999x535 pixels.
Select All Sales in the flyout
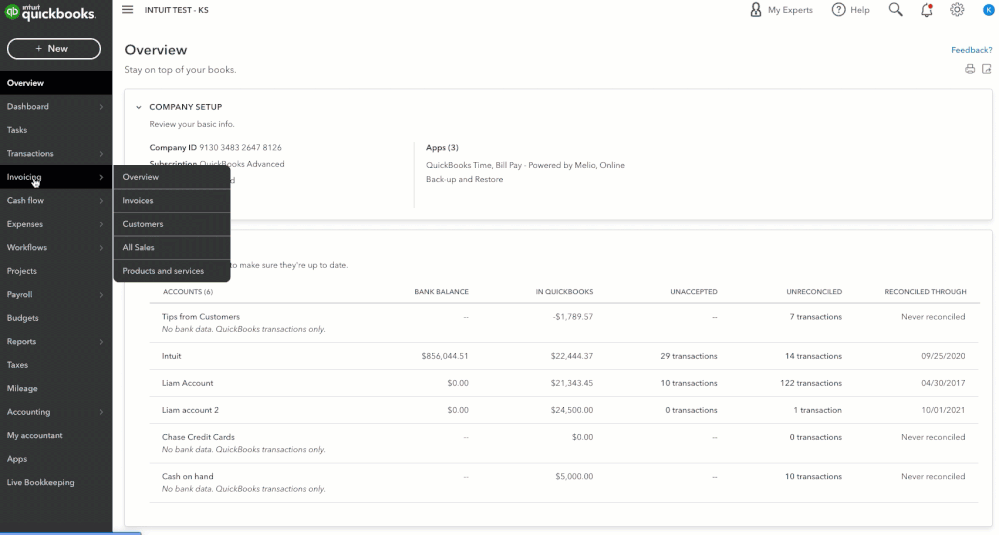click(x=171, y=248)
